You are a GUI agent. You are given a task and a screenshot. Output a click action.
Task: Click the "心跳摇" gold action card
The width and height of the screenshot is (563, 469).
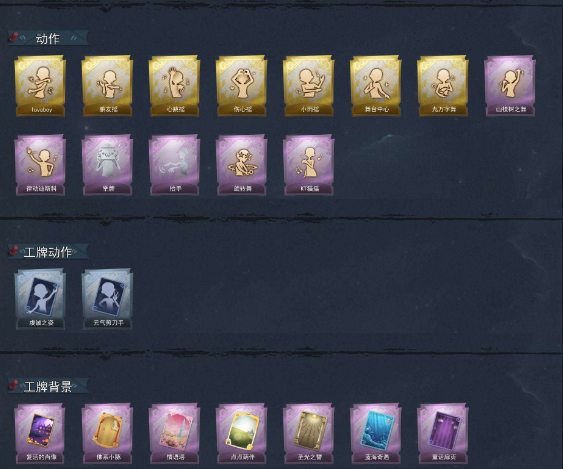(174, 85)
